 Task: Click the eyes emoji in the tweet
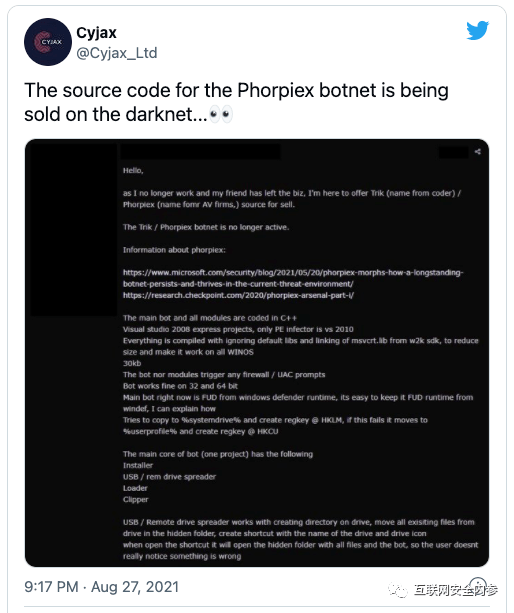click(x=220, y=115)
